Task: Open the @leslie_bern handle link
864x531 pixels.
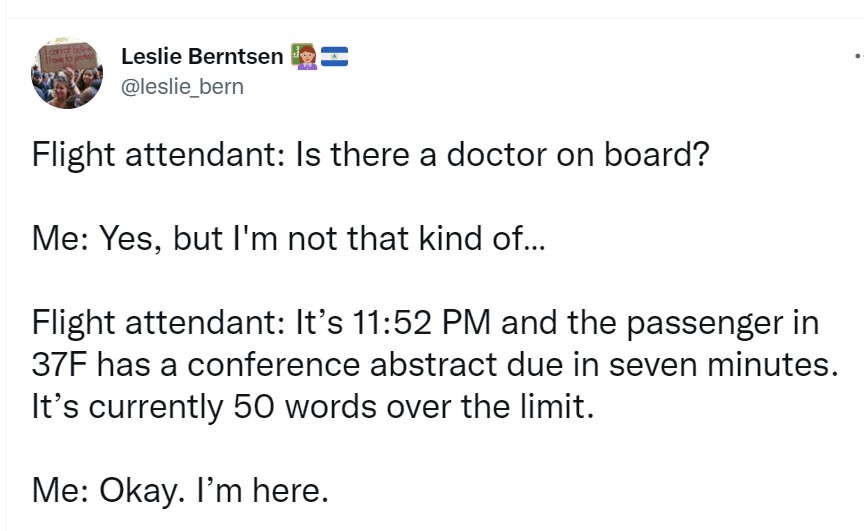Action: coord(182,87)
